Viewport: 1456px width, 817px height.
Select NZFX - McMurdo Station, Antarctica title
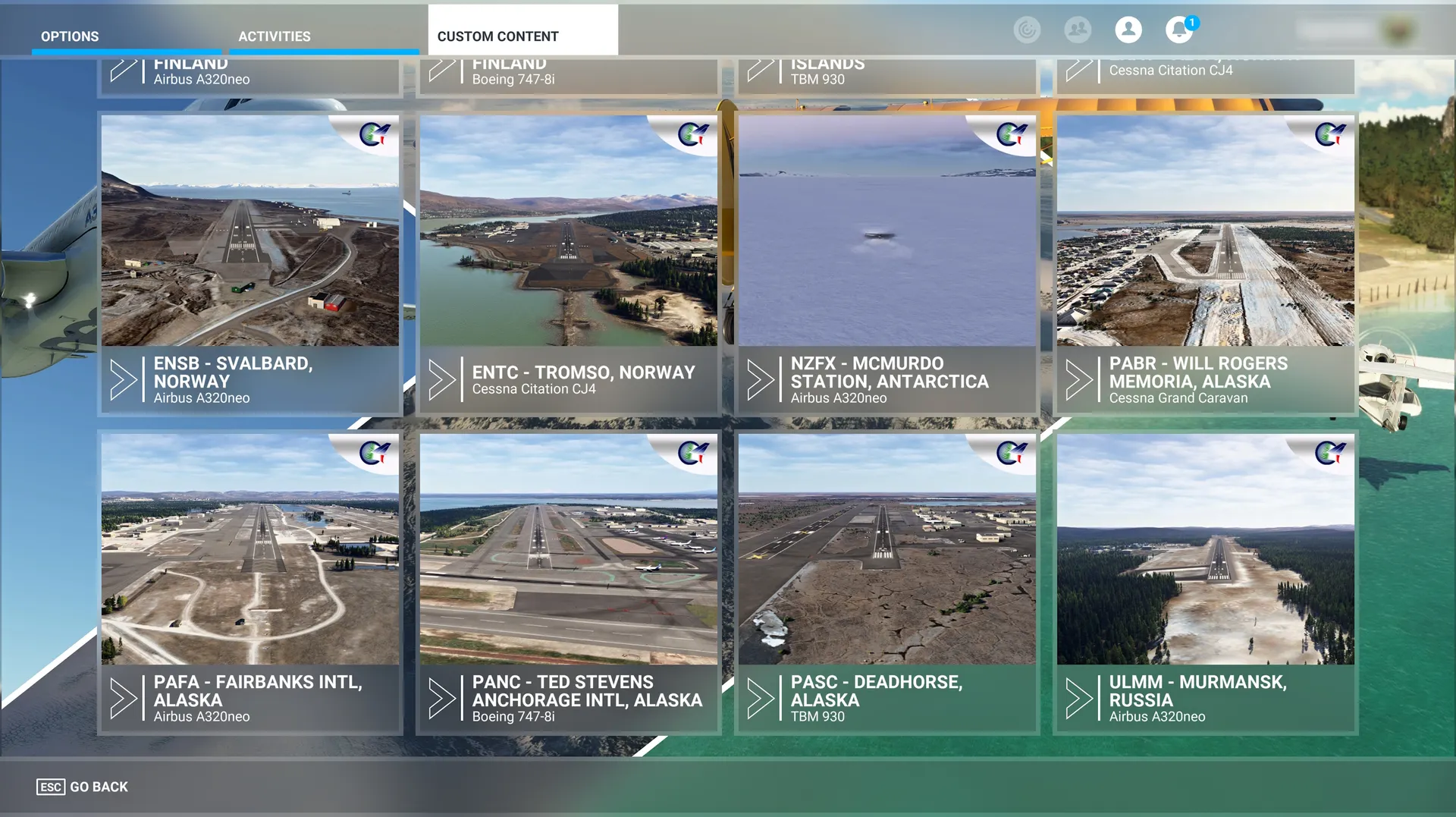890,372
